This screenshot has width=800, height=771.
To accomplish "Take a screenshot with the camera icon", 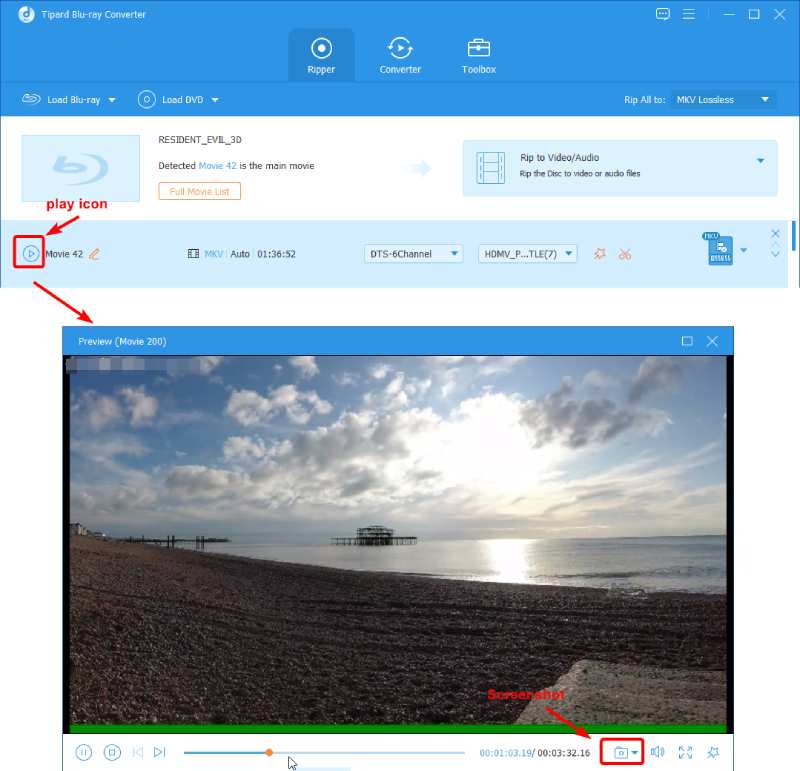I will point(620,752).
